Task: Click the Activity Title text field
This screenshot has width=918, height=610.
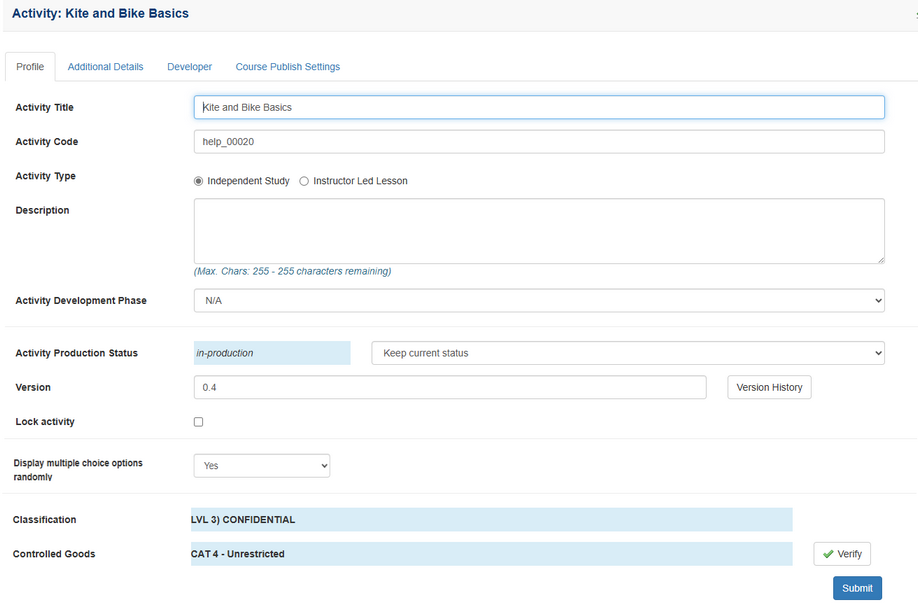Action: (538, 107)
